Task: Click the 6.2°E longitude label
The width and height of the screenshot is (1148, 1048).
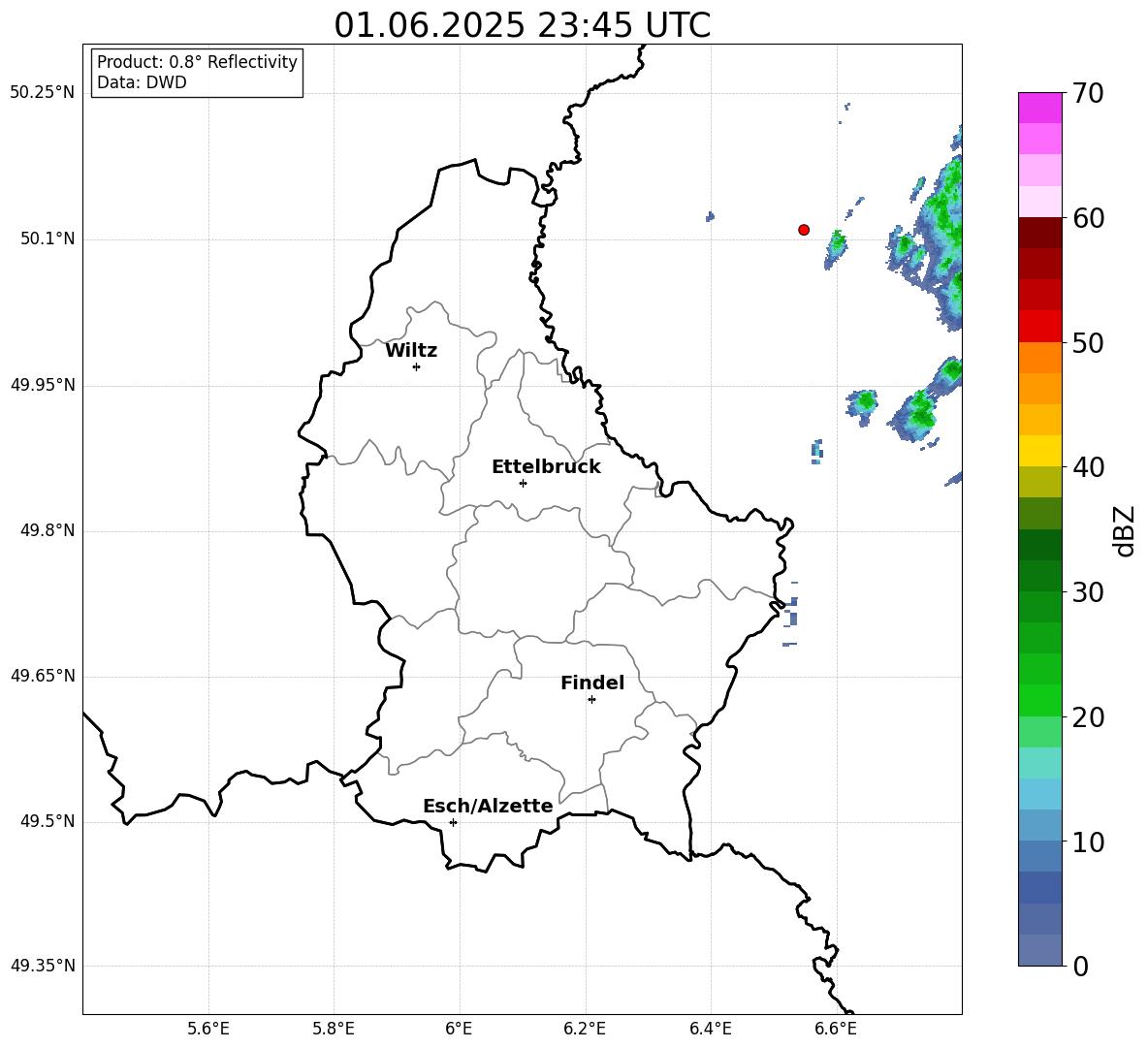Action: [585, 1029]
